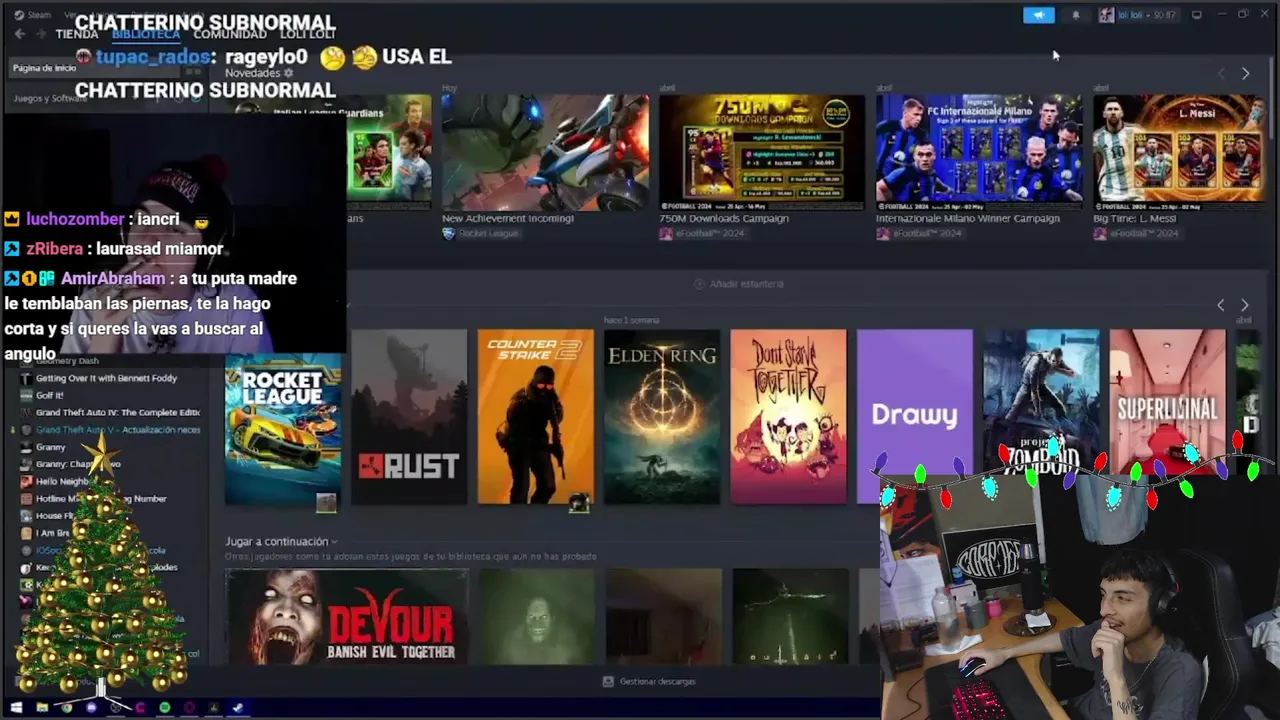This screenshot has height=720, width=1280.
Task: Select the BIBLIOTECA tab
Action: click(146, 34)
